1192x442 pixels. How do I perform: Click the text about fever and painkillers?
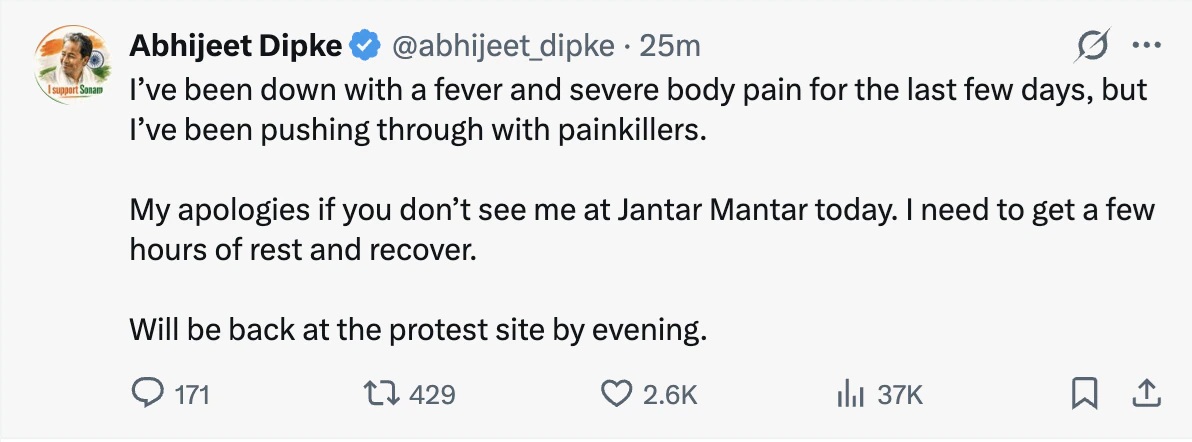638,110
